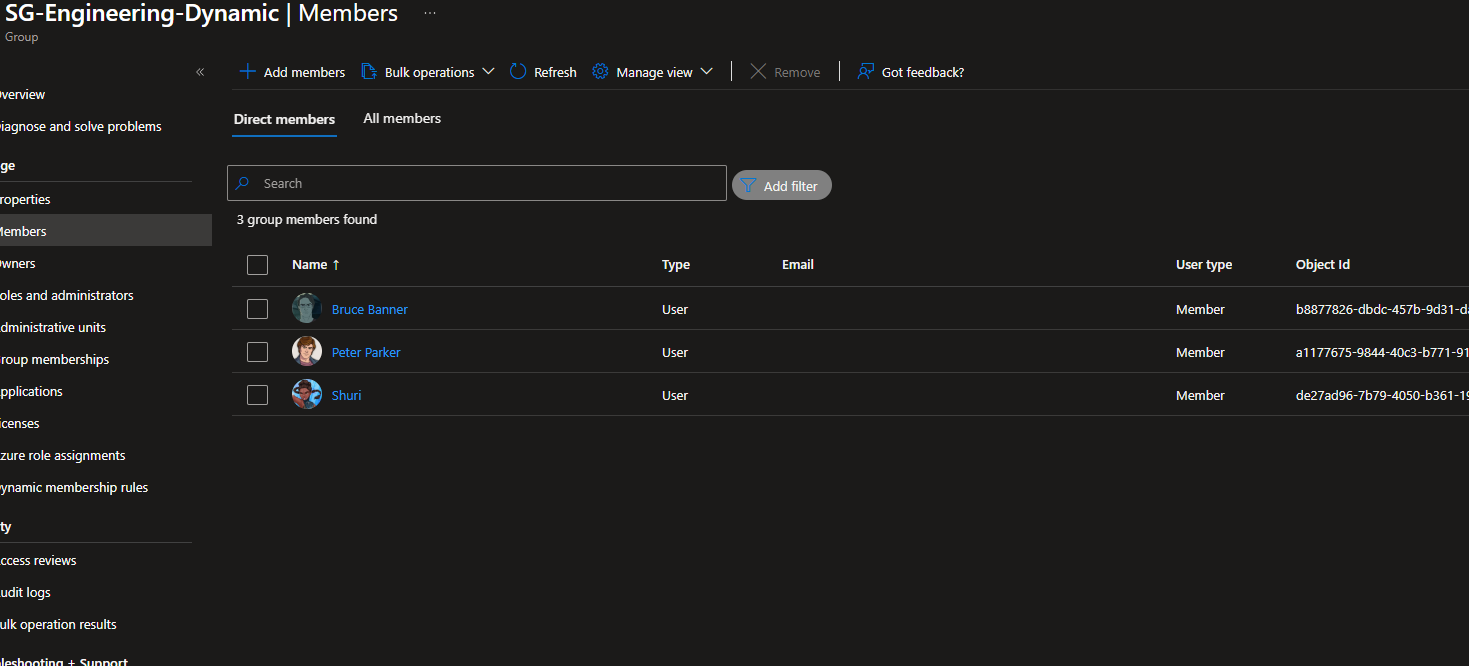Screen dimensions: 1469x666
Task: Expand the Manage view dropdown arrow
Action: [706, 72]
